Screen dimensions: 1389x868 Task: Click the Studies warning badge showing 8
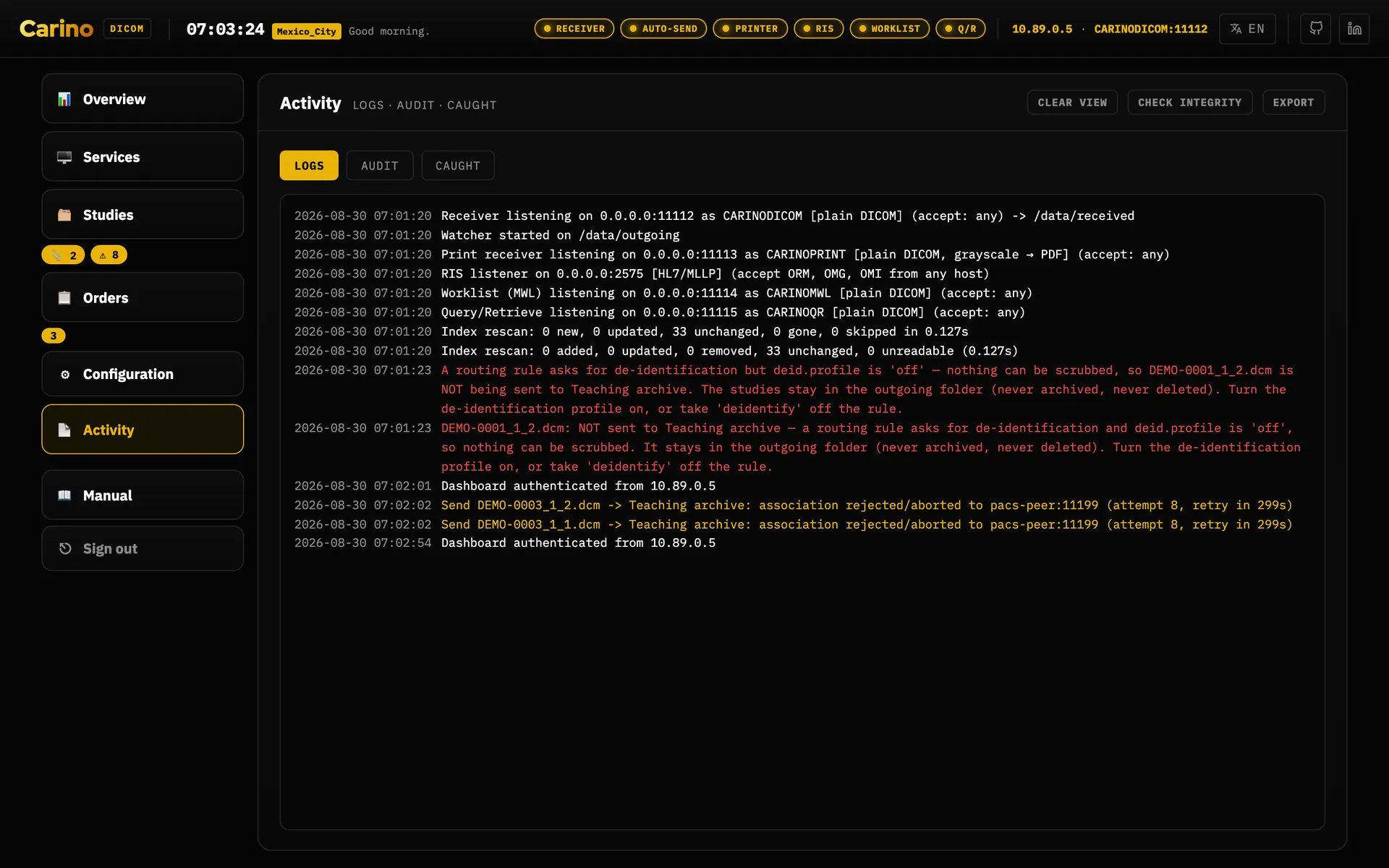tap(109, 255)
